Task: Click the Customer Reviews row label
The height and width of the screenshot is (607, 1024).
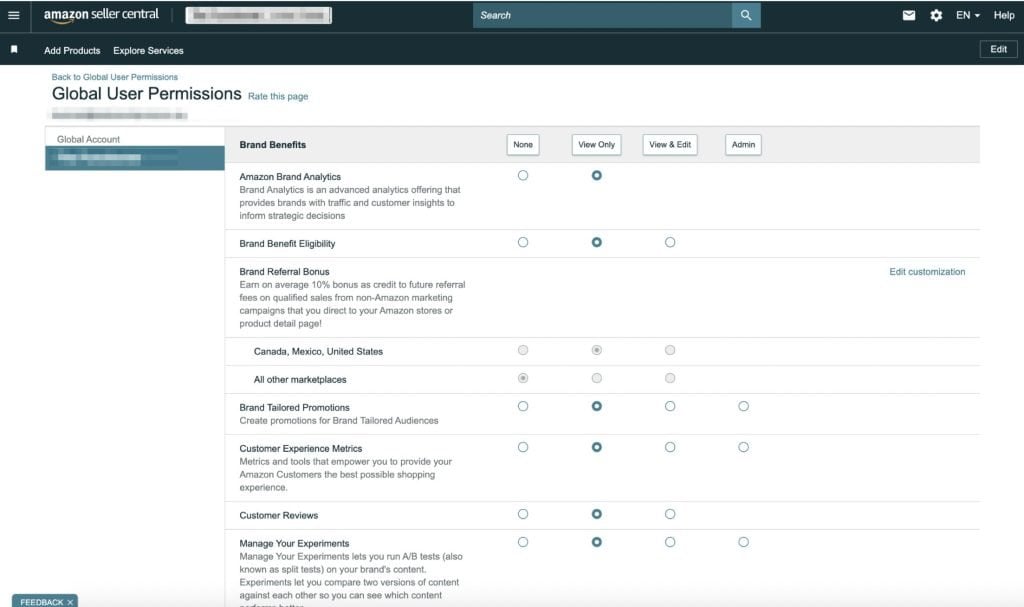Action: [279, 516]
